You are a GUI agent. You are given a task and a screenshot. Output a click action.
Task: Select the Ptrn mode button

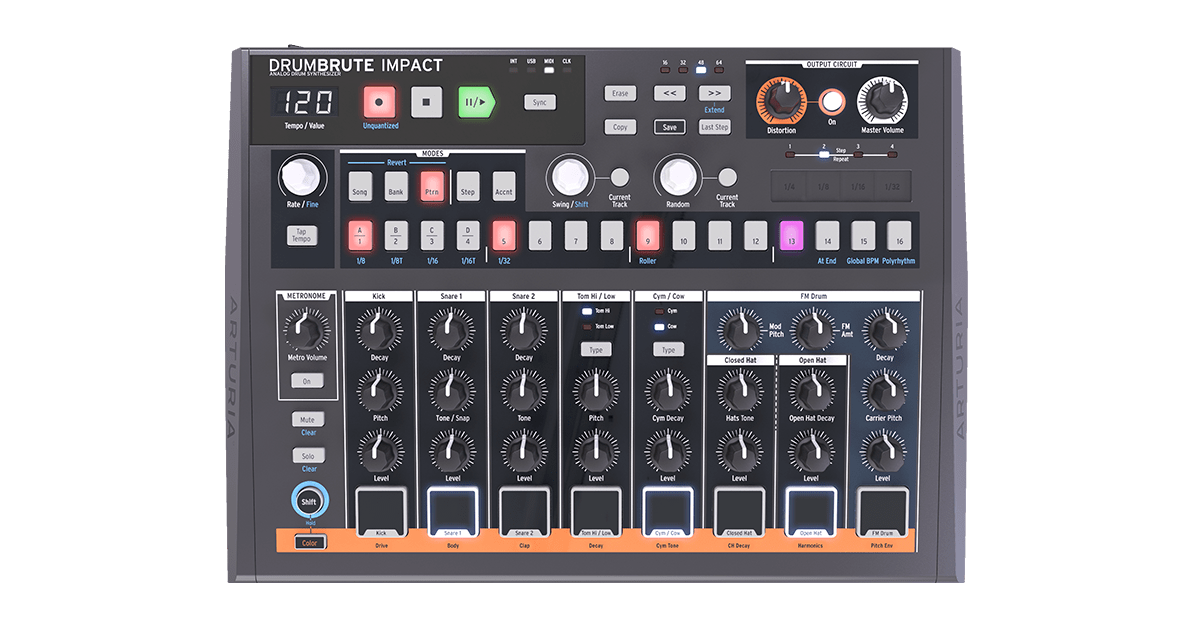coord(432,187)
